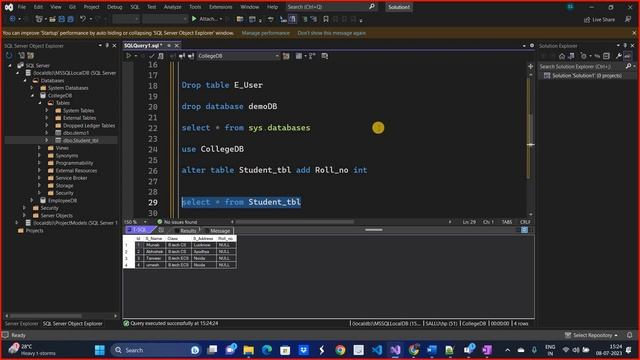The image size is (640, 360).
Task: Click the Execute query play icon in the SQL editor toolbar
Action: click(x=128, y=56)
